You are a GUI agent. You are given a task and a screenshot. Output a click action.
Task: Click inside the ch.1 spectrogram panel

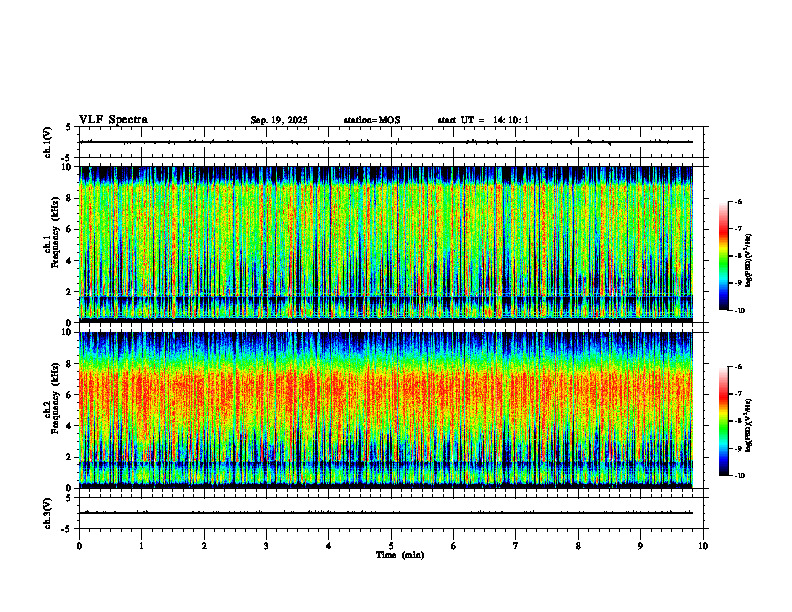pyautogui.click(x=386, y=244)
